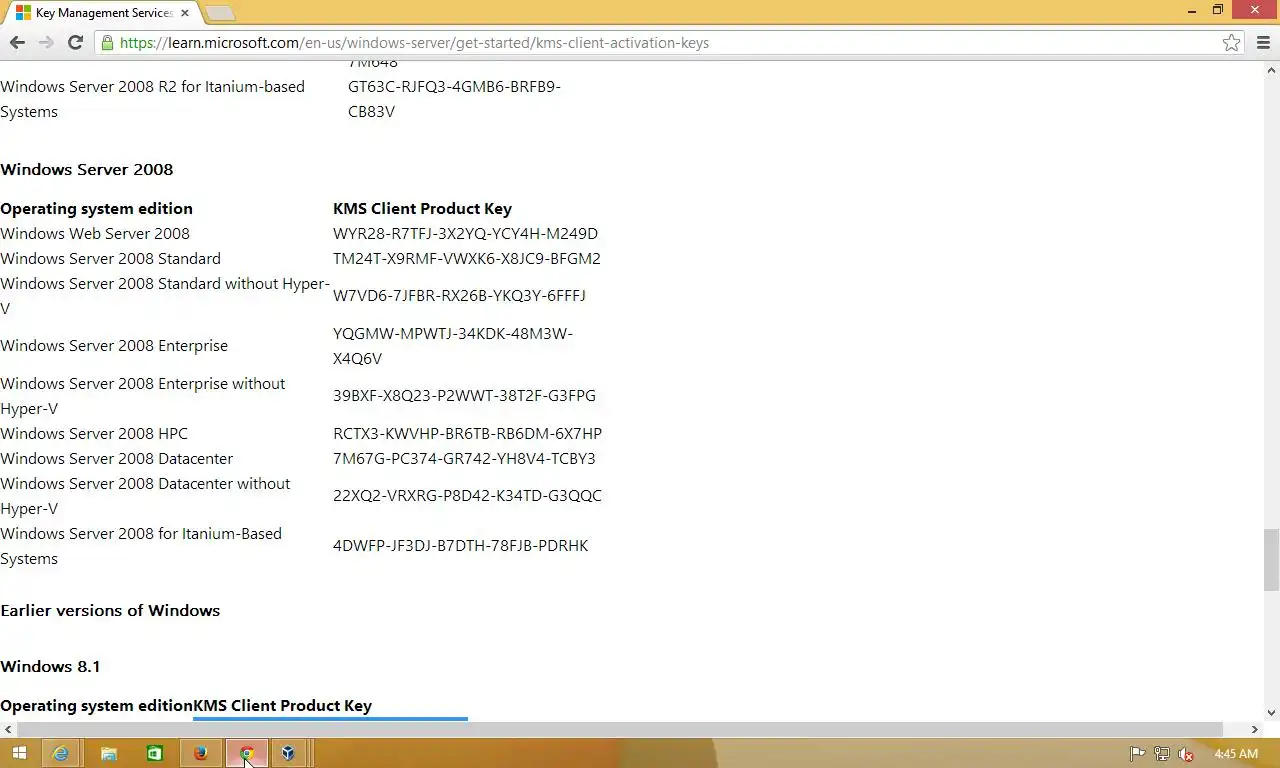
Task: Open the muted volume tray icon
Action: click(1186, 754)
